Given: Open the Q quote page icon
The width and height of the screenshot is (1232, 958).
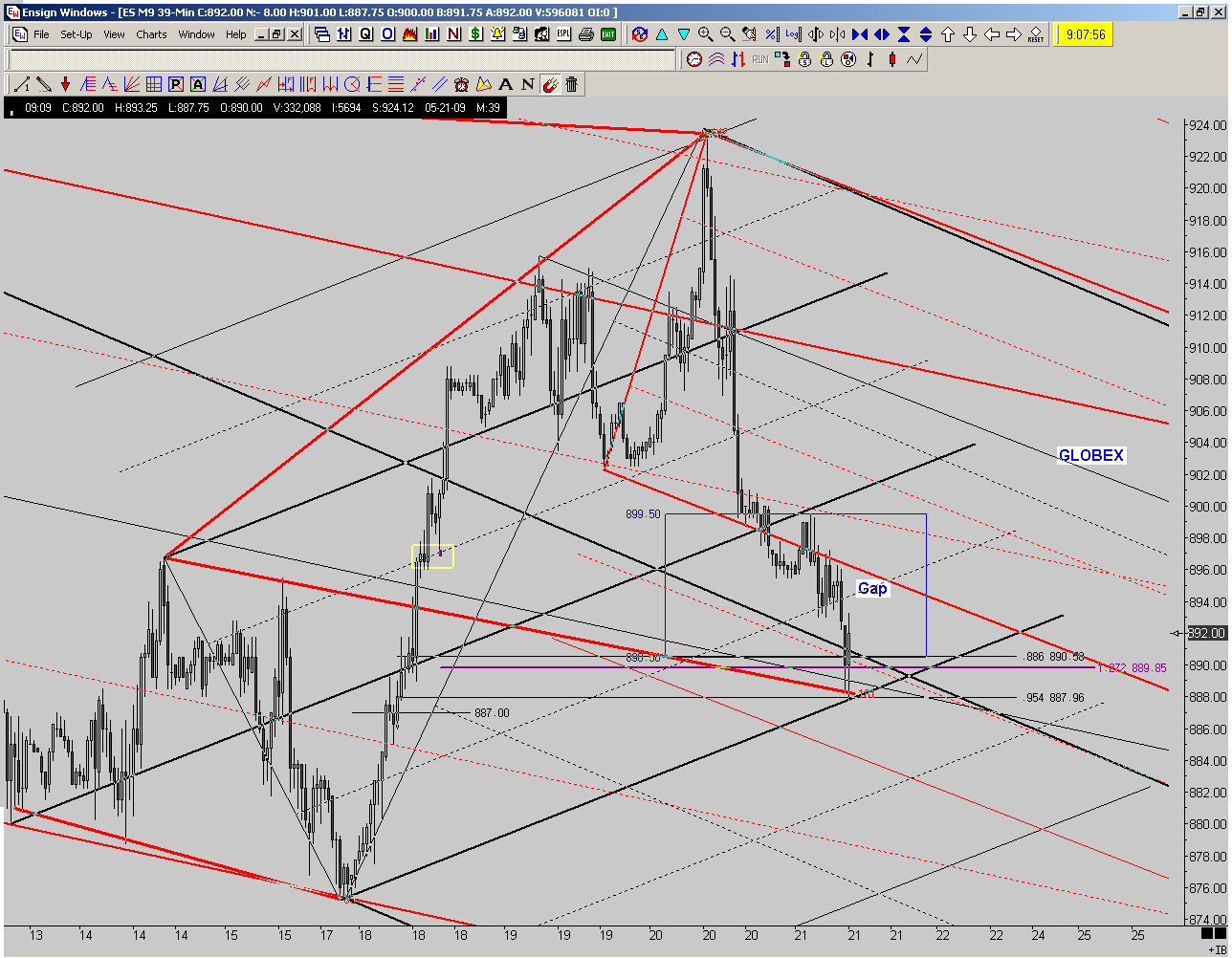Looking at the screenshot, I should pos(365,34).
